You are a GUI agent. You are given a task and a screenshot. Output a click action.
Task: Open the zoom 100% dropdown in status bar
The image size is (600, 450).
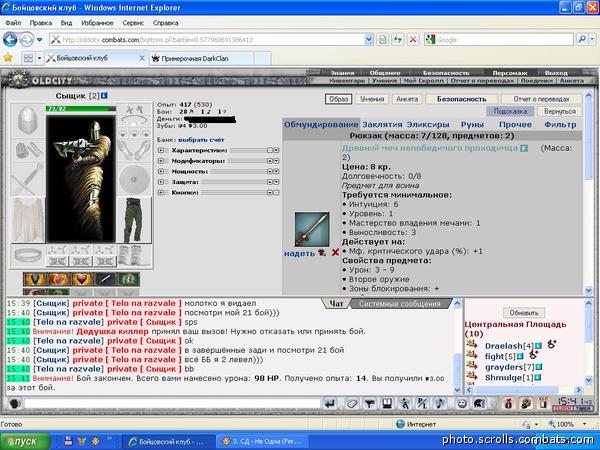pyautogui.click(x=584, y=424)
